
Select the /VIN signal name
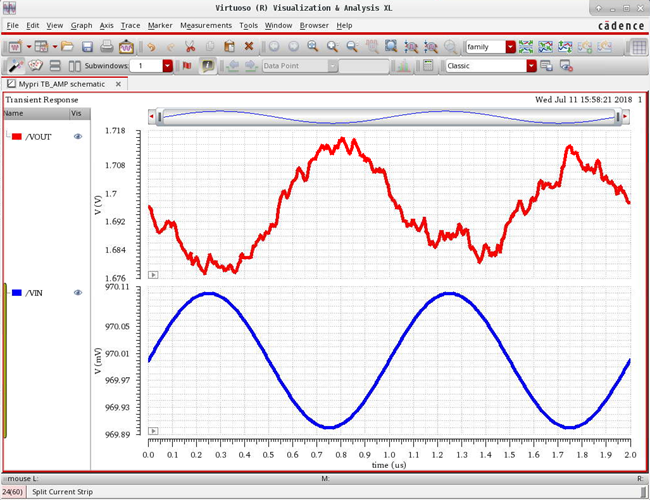(34, 293)
